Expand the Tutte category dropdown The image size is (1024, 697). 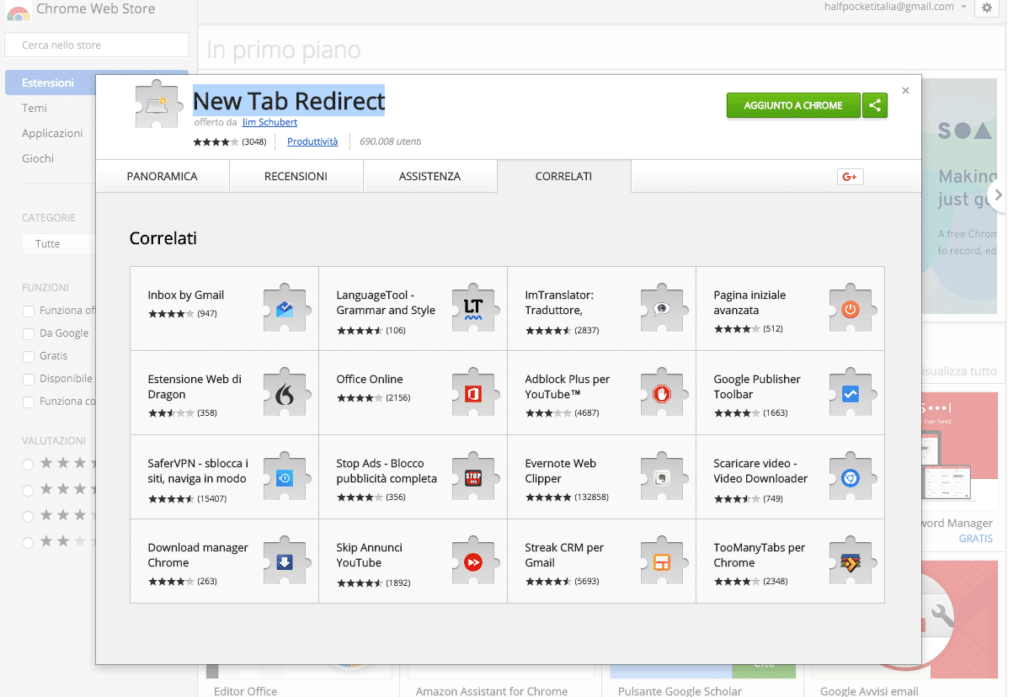click(x=59, y=244)
